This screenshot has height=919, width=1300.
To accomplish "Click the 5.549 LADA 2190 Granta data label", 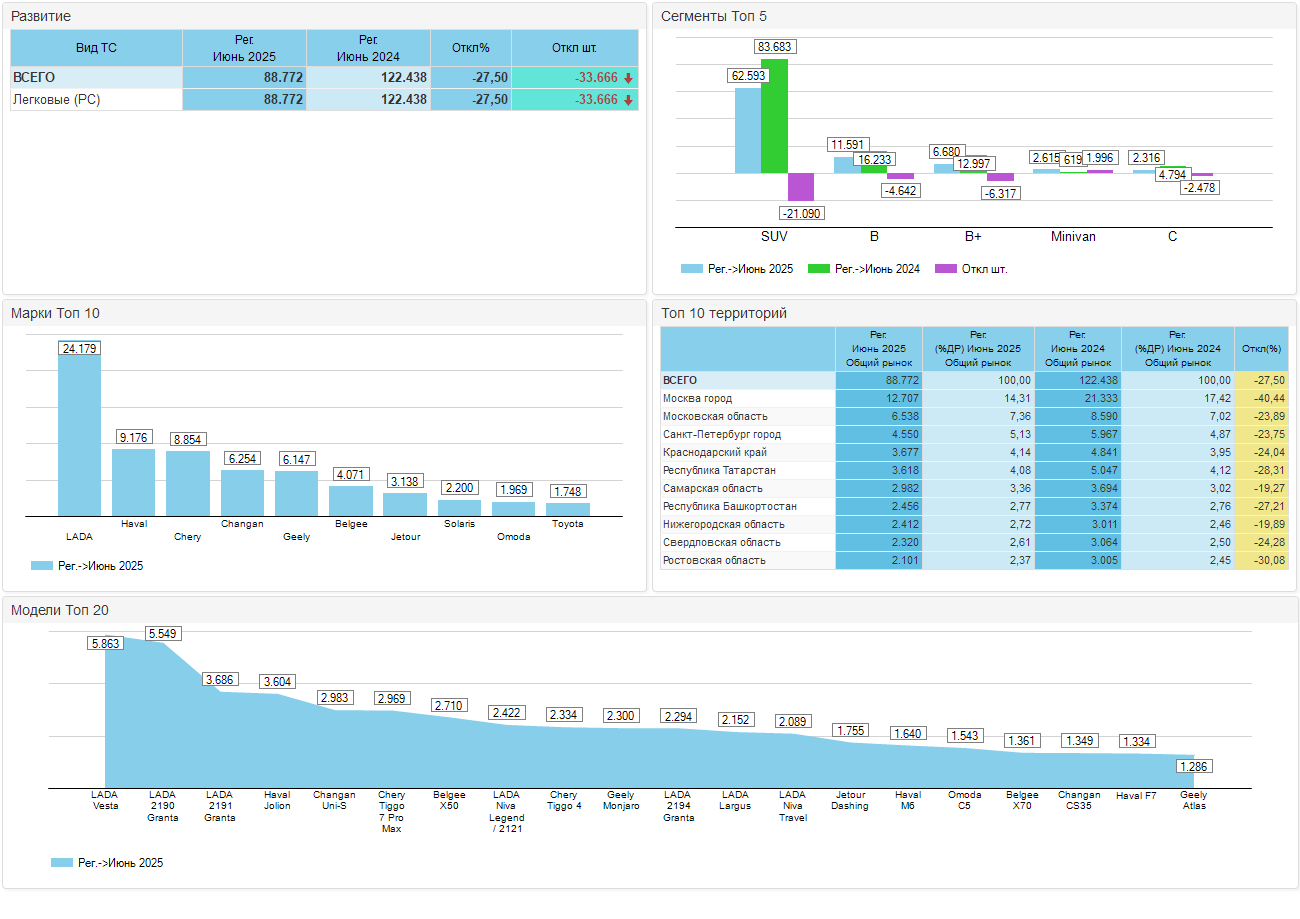I will (x=163, y=633).
